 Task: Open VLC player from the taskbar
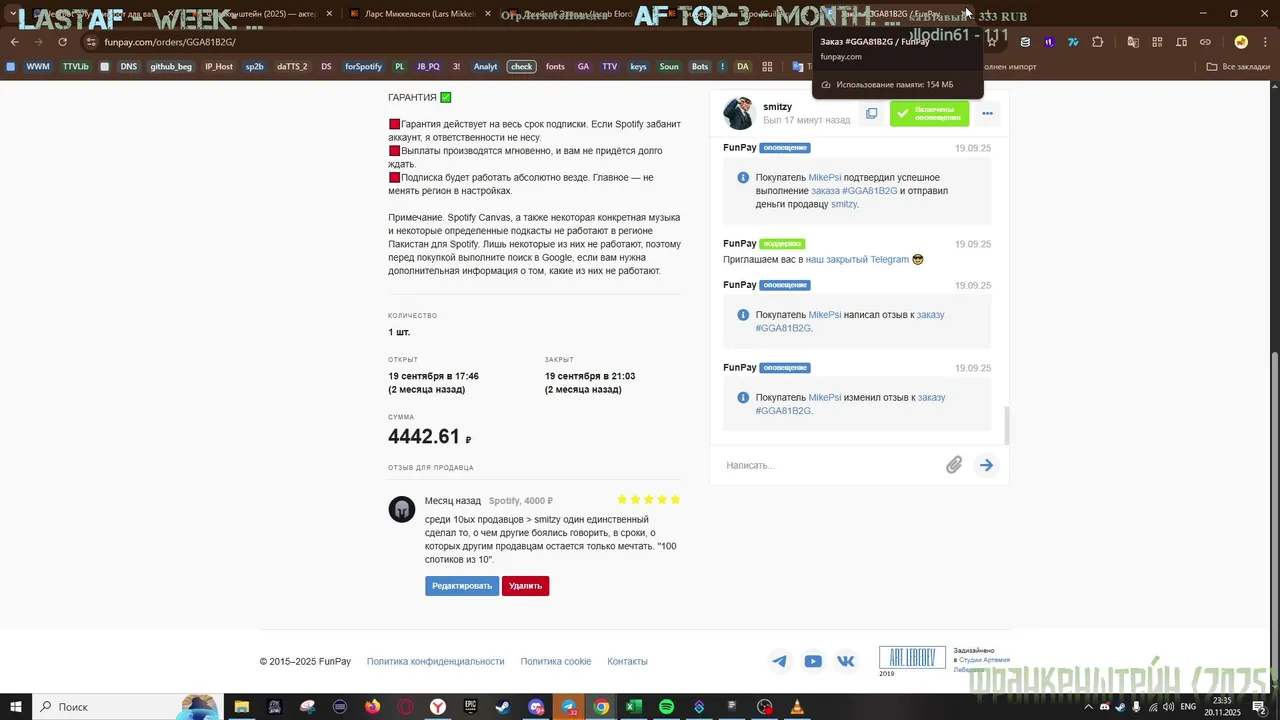797,707
